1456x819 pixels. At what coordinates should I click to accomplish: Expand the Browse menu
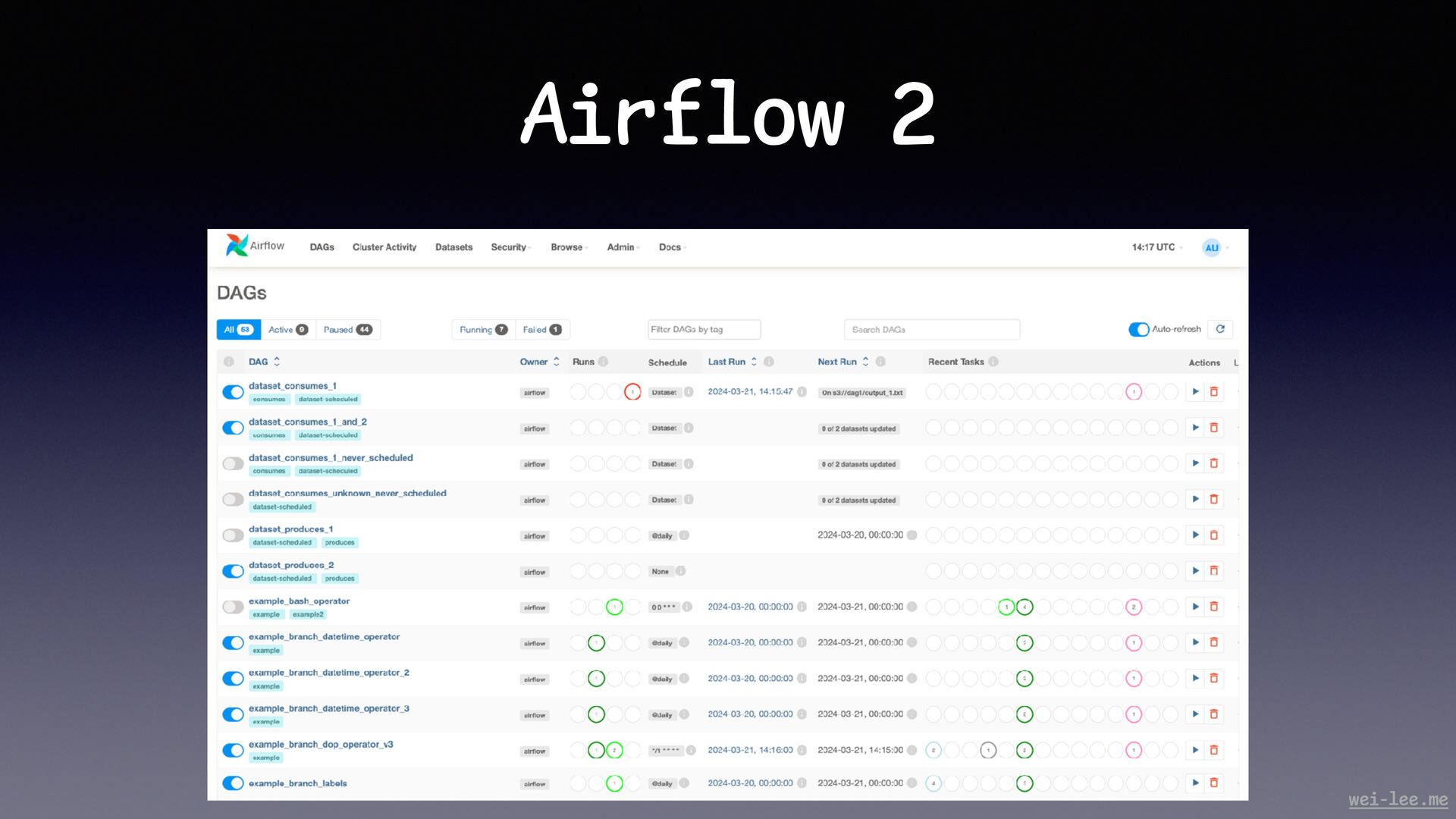[x=569, y=247]
